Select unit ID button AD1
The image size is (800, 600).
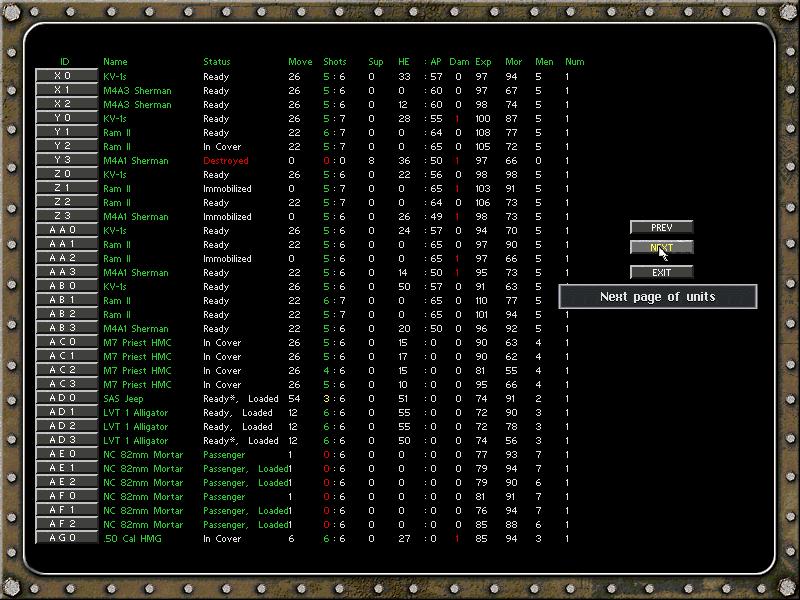[66, 413]
